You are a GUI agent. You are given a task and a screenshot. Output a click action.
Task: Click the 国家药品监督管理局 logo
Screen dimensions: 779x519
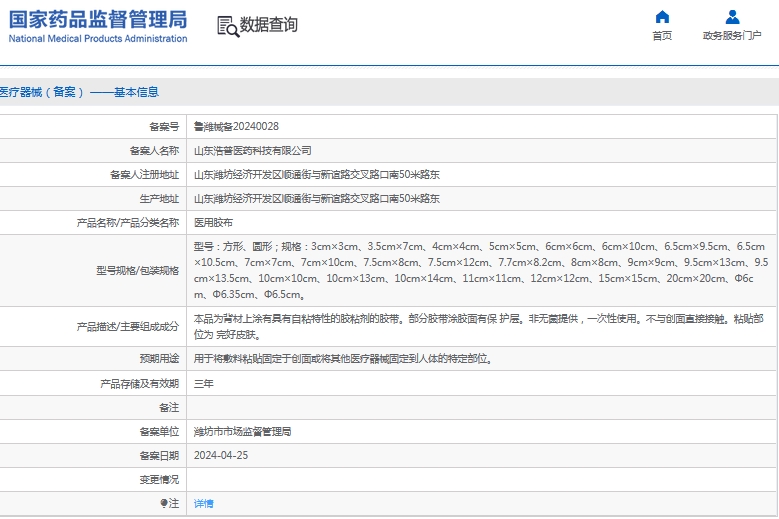pos(98,20)
